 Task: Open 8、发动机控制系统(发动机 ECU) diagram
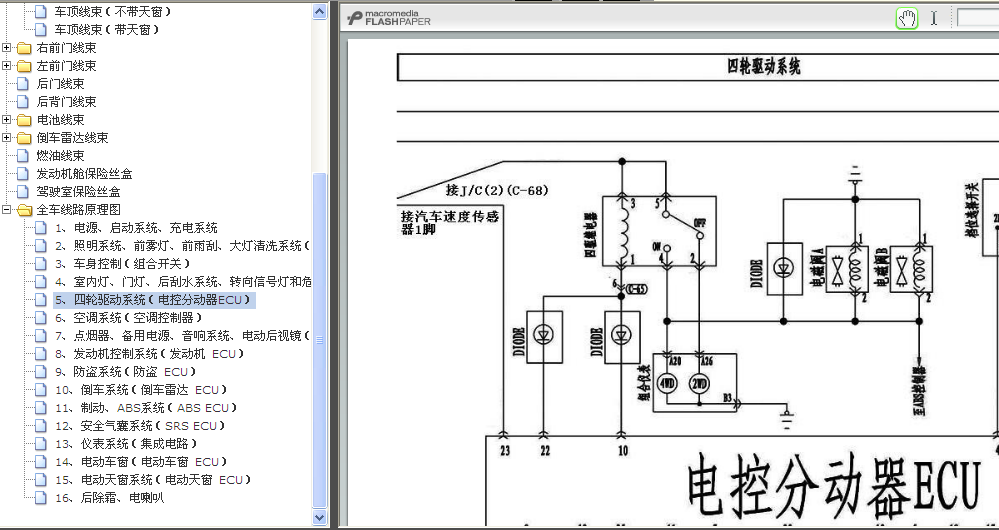point(149,354)
